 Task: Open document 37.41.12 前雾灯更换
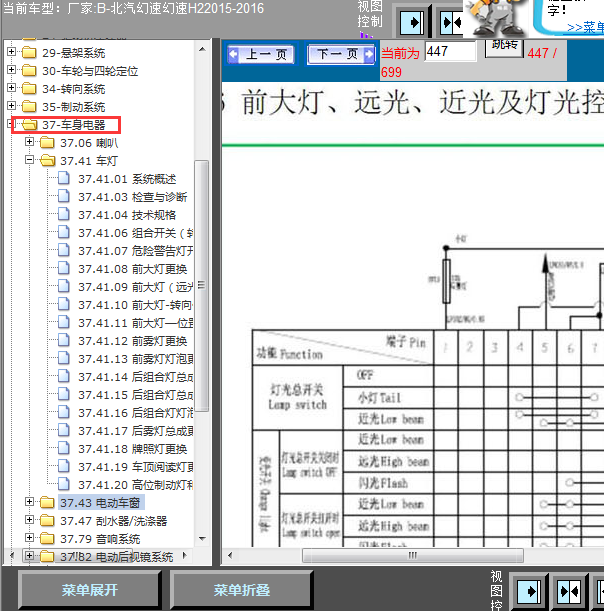coord(132,341)
